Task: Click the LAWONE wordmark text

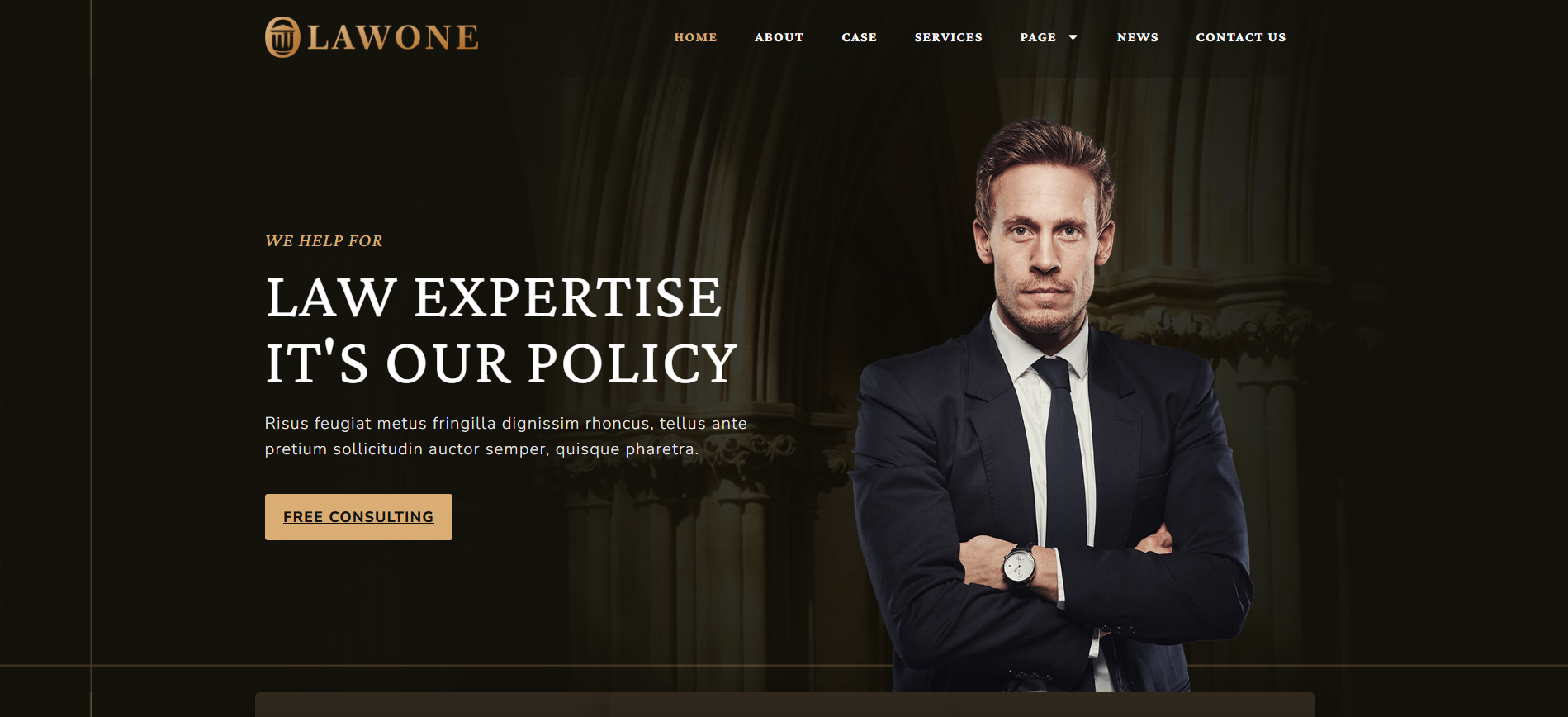Action: 393,37
